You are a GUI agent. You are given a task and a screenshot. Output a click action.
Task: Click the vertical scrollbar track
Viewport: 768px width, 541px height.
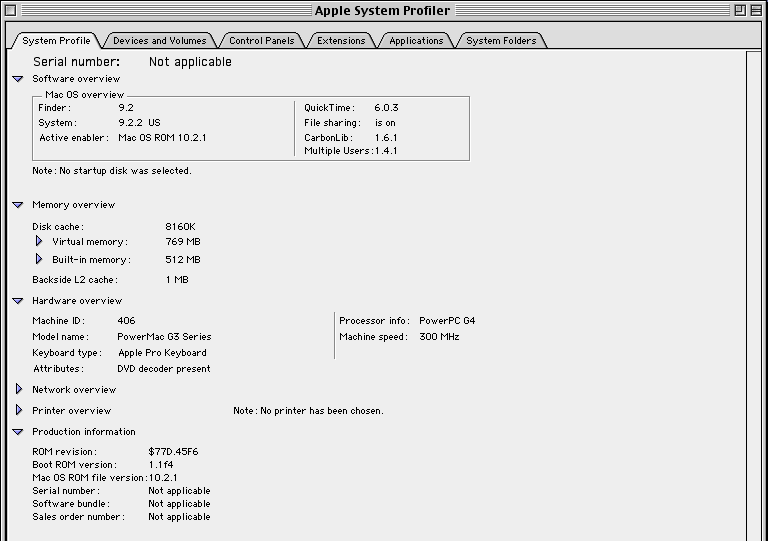pos(754,294)
